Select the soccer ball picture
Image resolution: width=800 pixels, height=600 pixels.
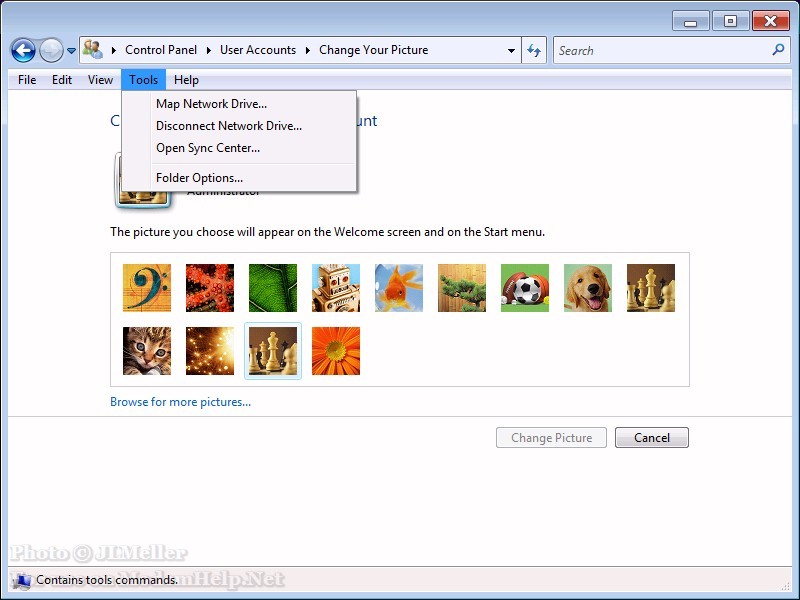(x=525, y=288)
